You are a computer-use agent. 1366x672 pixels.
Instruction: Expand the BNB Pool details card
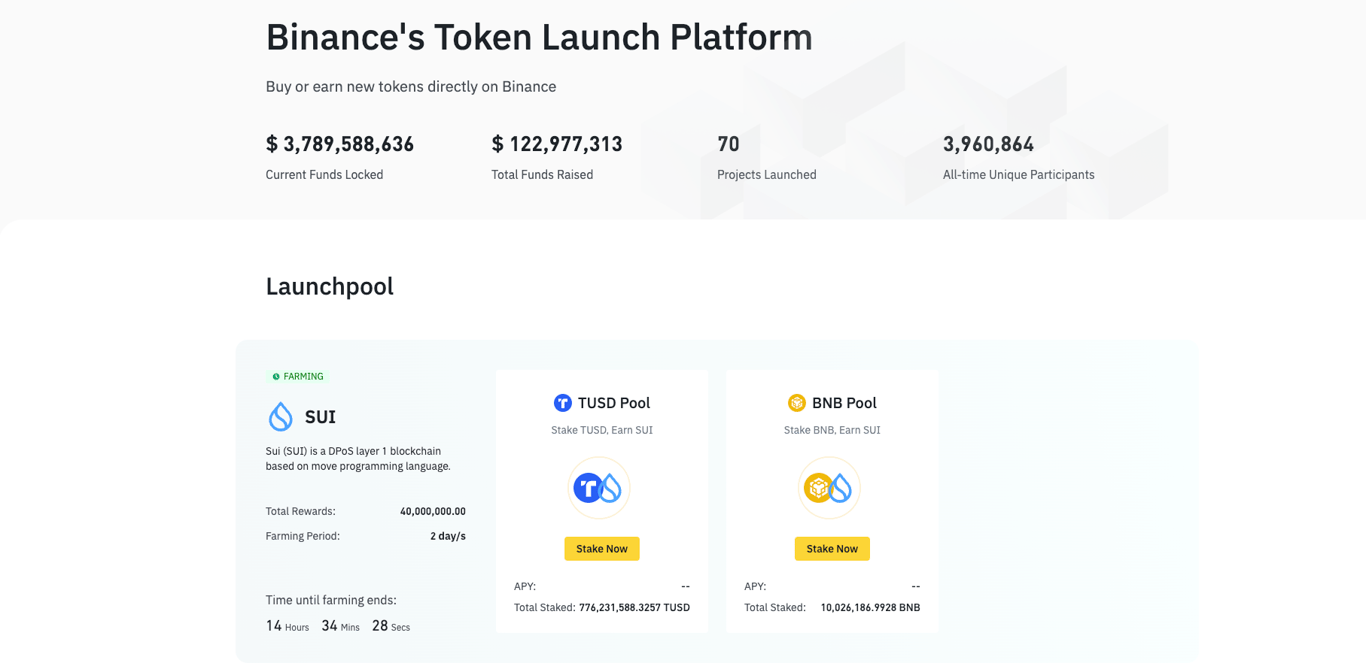pyautogui.click(x=831, y=500)
